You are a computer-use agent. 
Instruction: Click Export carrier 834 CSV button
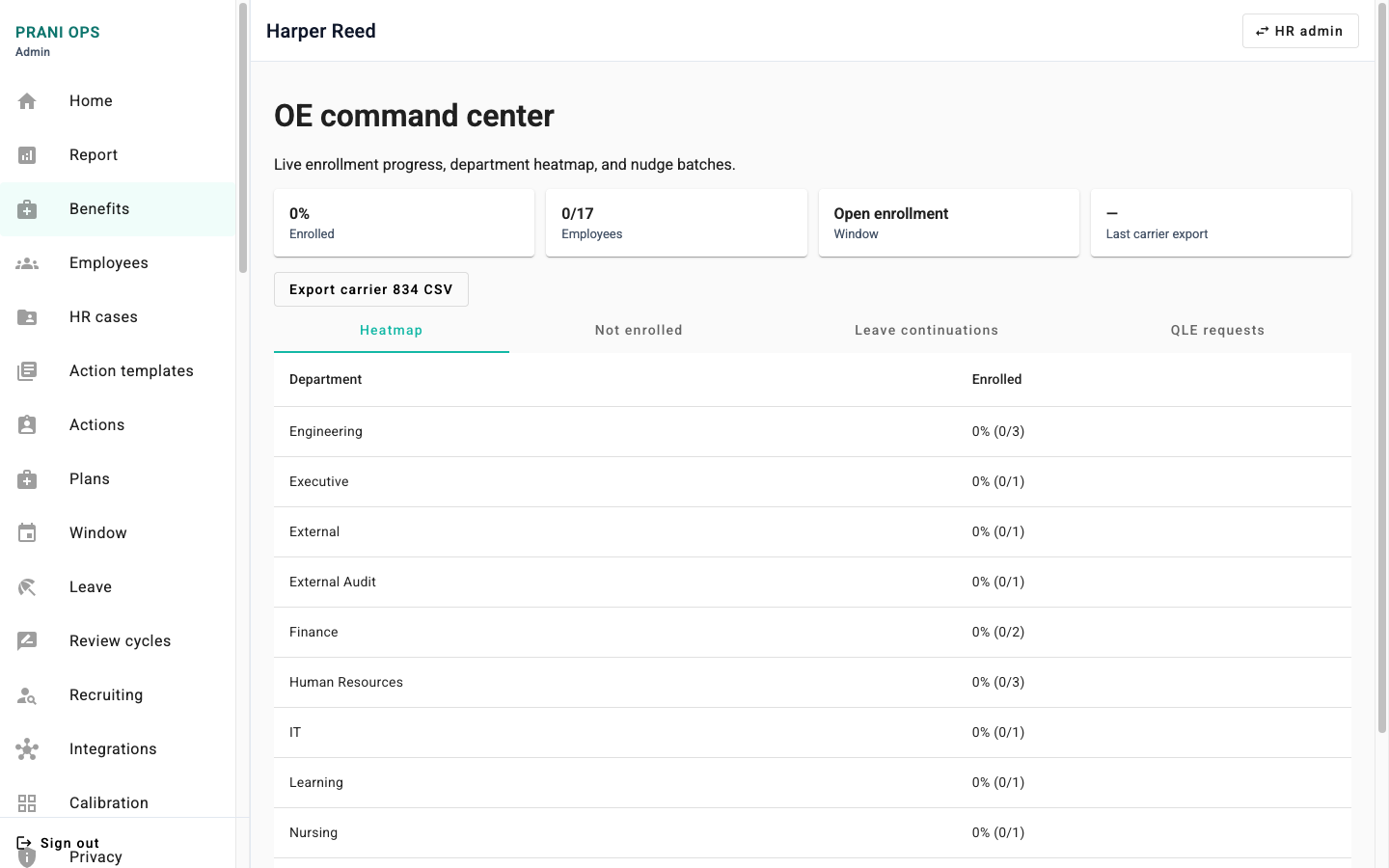(x=371, y=289)
